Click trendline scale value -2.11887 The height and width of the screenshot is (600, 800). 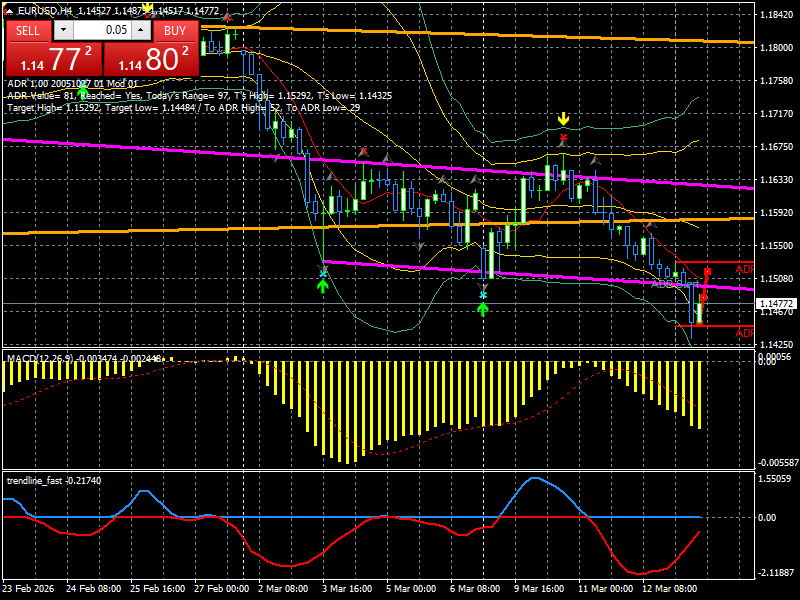coord(774,572)
